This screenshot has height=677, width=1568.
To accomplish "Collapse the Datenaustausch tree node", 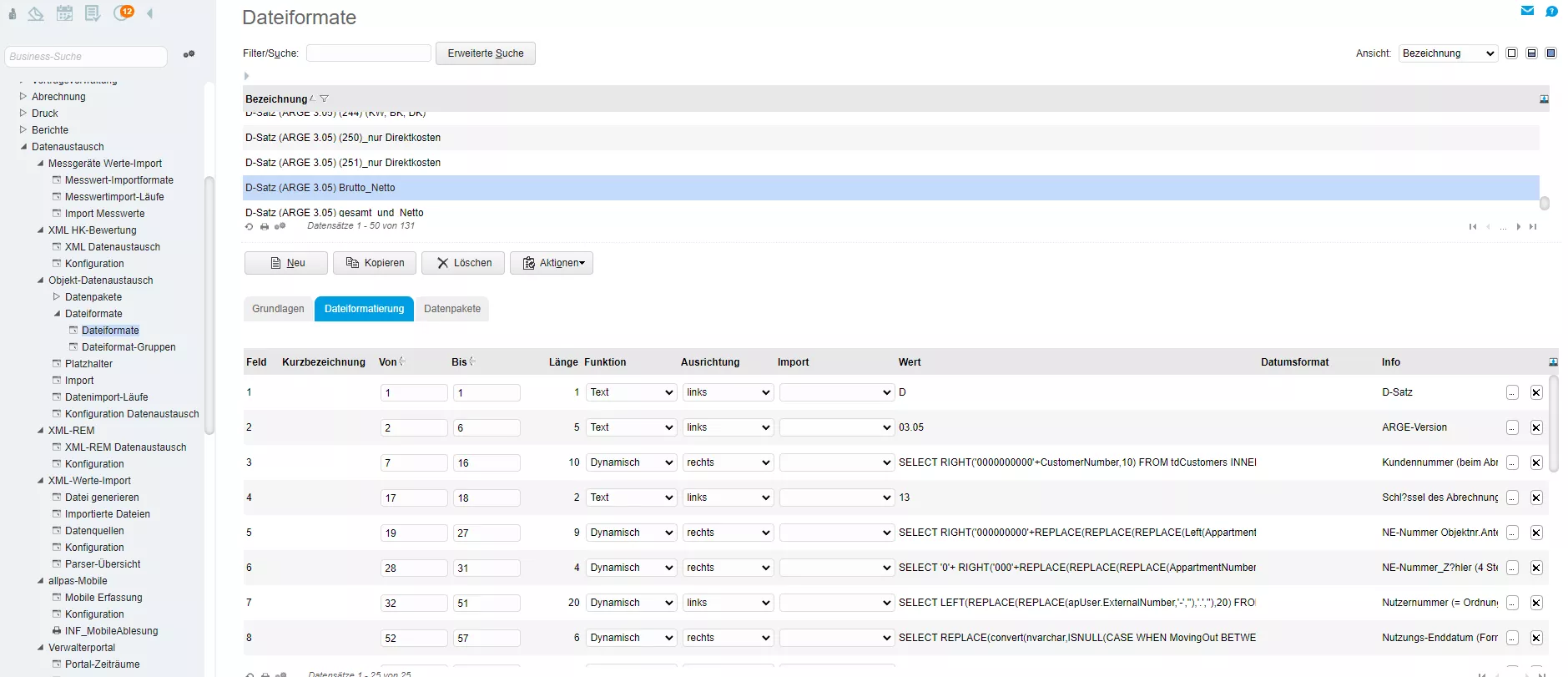I will [x=24, y=147].
